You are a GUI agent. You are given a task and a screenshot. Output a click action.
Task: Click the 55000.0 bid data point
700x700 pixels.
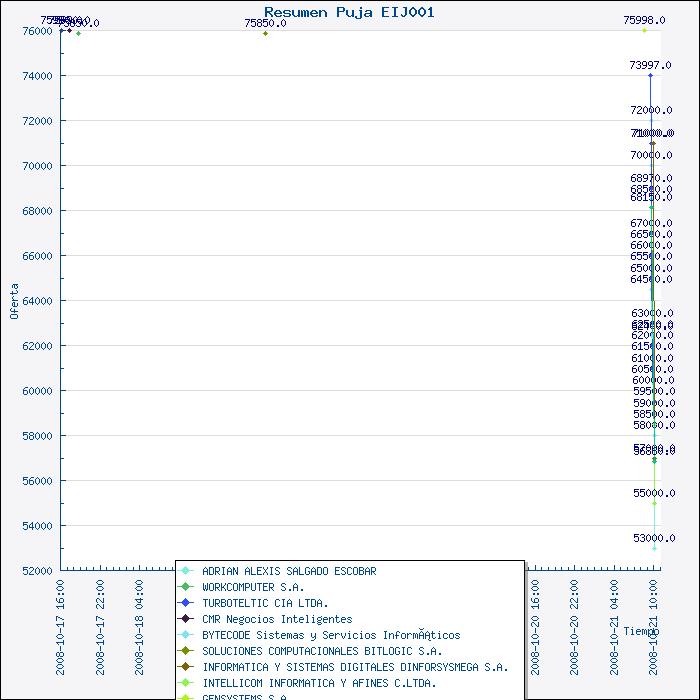tap(654, 503)
